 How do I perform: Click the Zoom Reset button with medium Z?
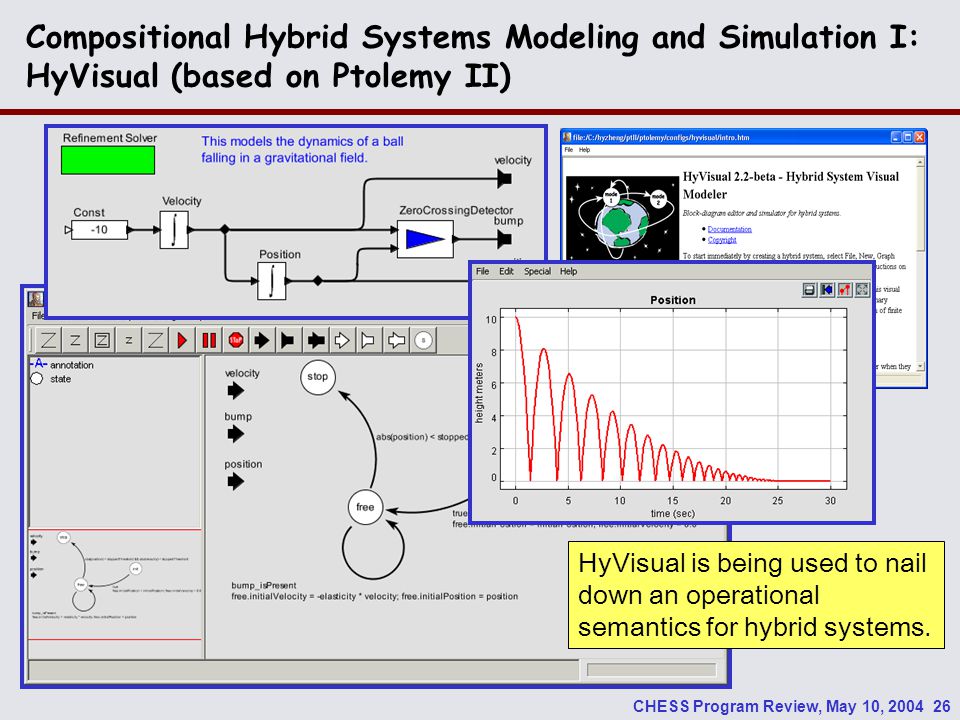coord(75,340)
